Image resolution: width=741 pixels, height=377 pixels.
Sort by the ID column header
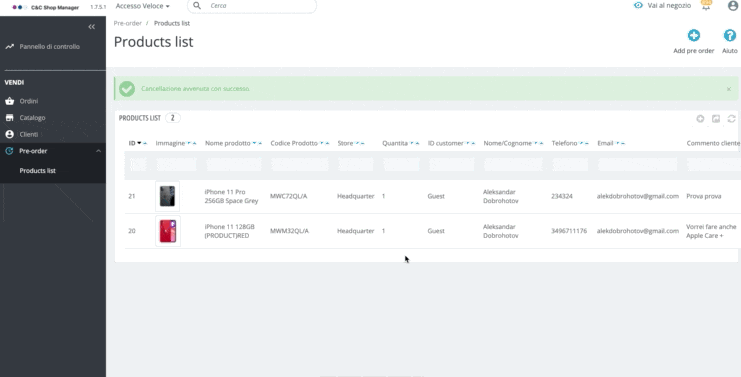click(x=132, y=143)
